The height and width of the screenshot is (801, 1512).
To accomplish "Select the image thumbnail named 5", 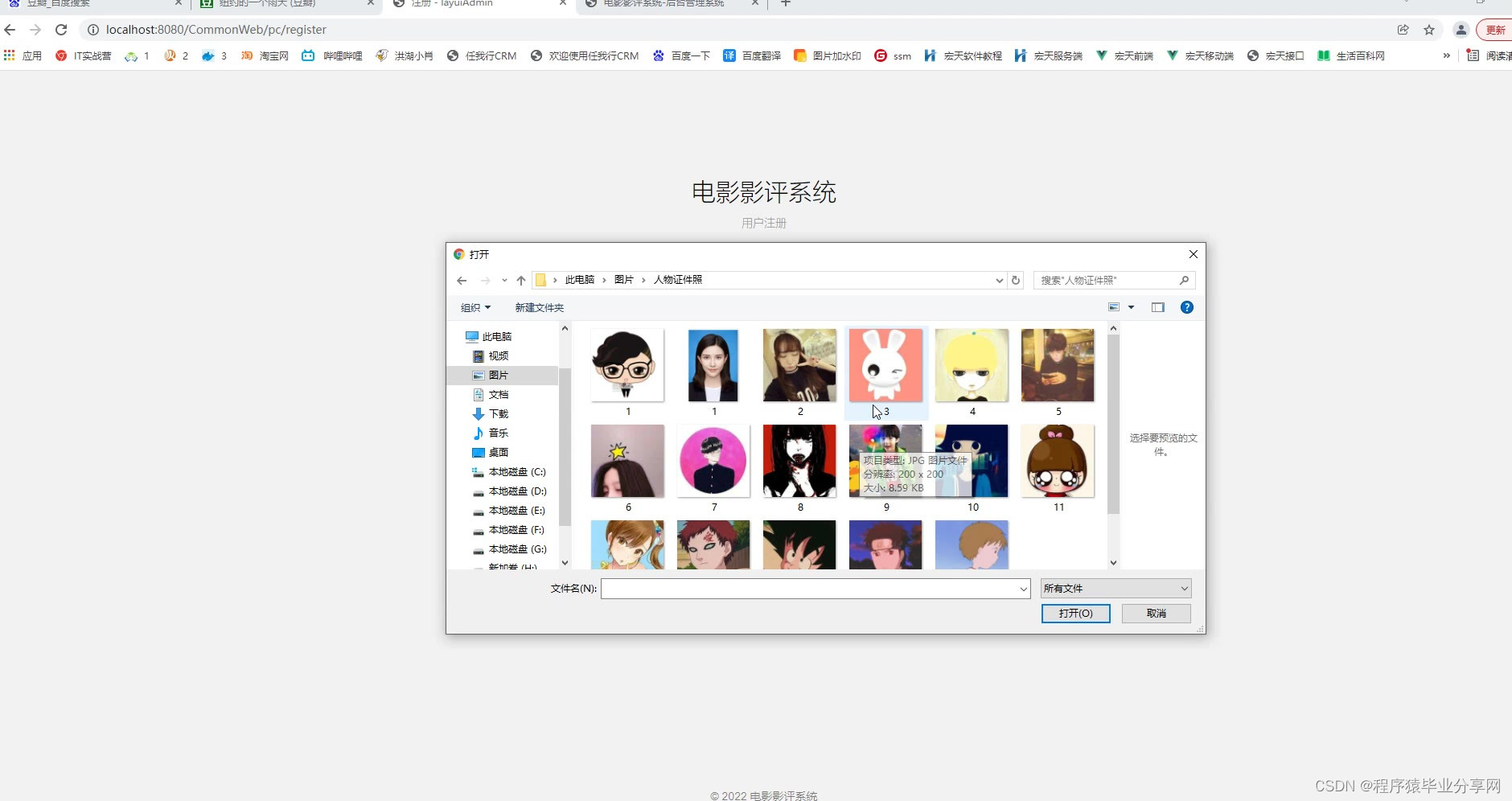I will [1058, 365].
